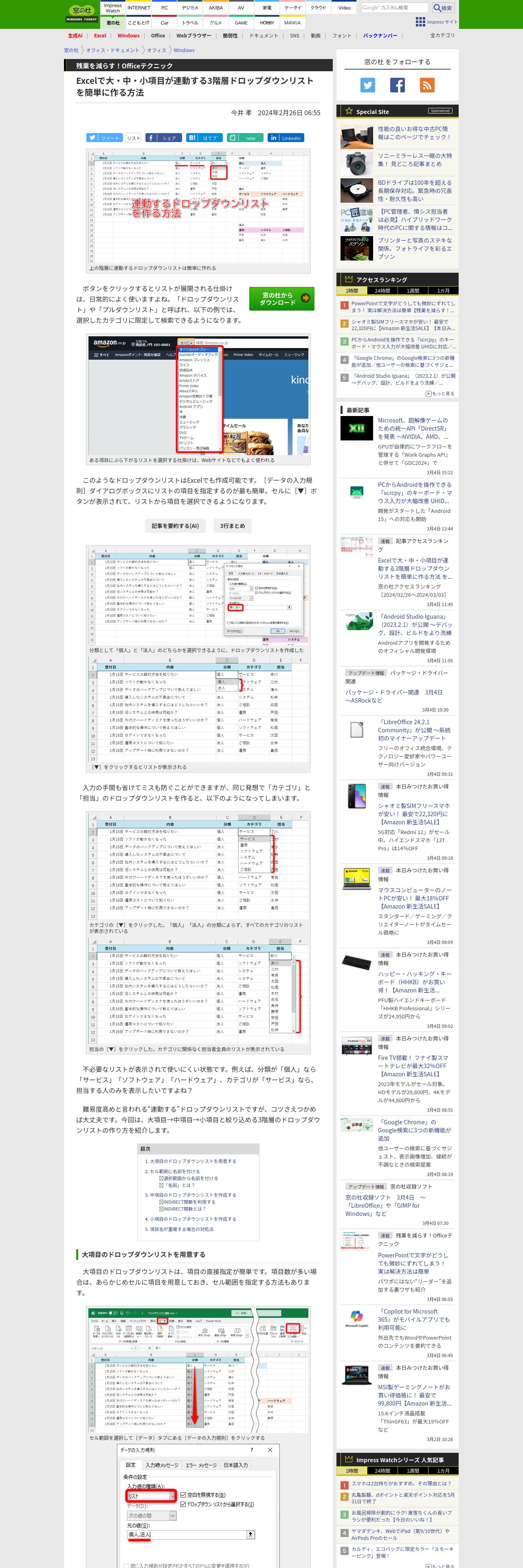
Task: Click the 記事を要約する(AI) button
Action: (x=175, y=526)
